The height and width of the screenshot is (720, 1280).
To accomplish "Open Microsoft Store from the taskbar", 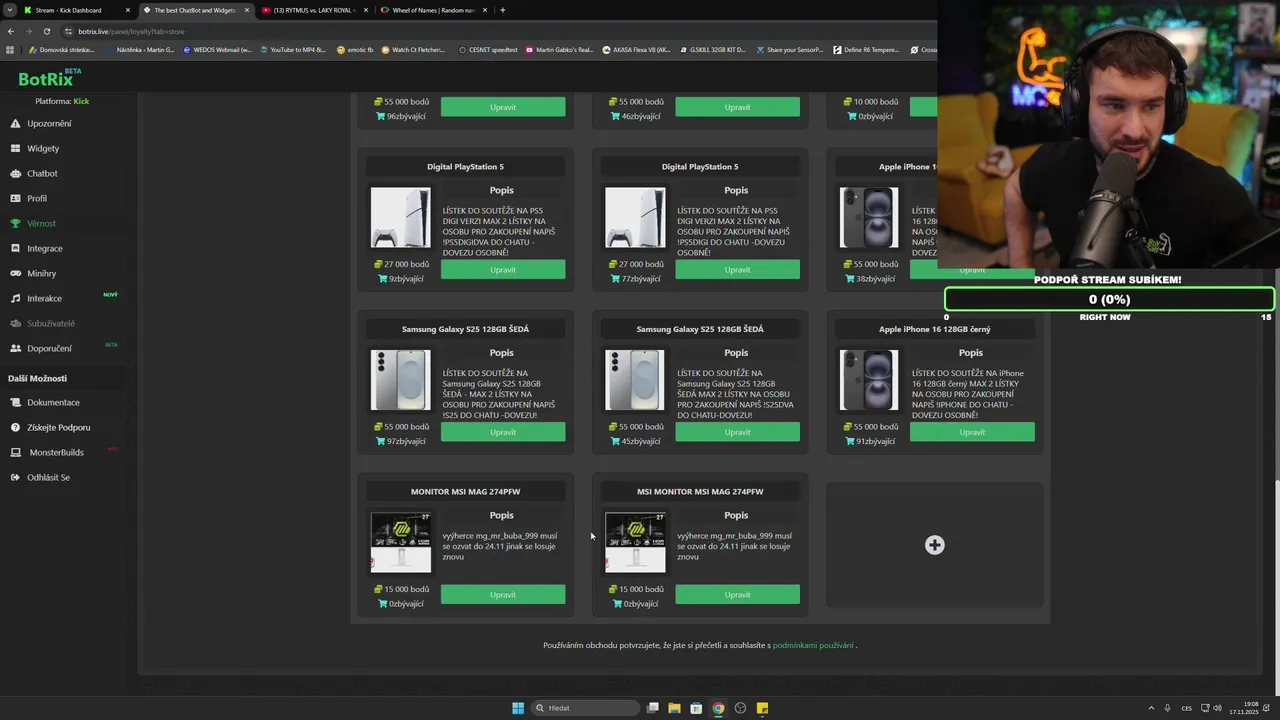I will click(696, 708).
